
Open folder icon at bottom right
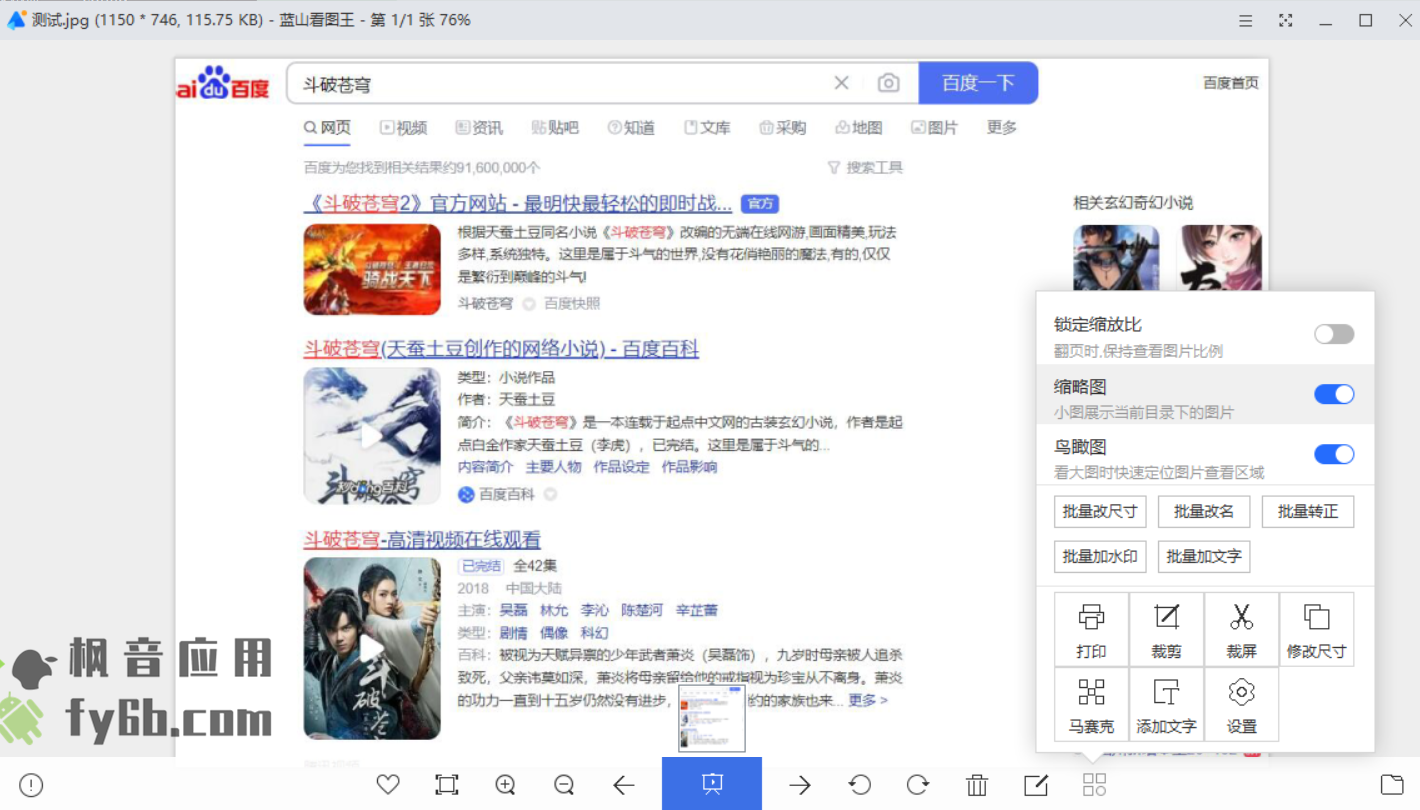click(1391, 785)
